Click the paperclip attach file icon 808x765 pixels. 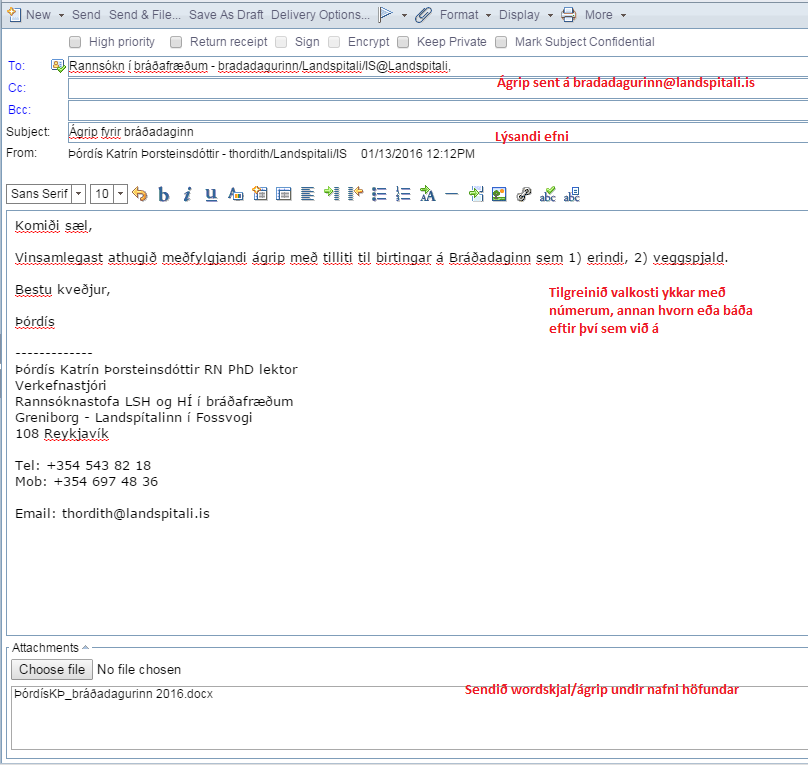tap(424, 15)
